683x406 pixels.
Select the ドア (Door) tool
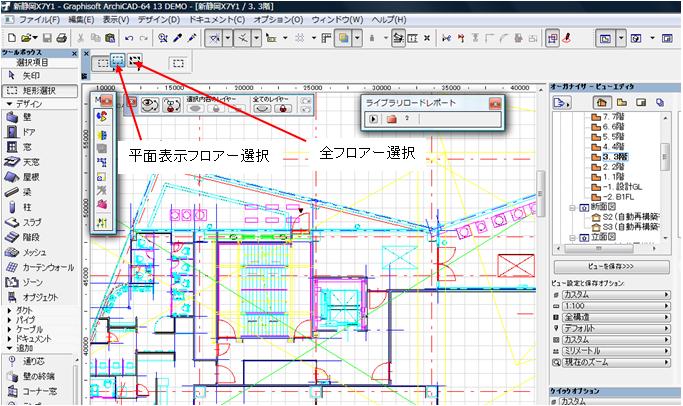tap(30, 131)
